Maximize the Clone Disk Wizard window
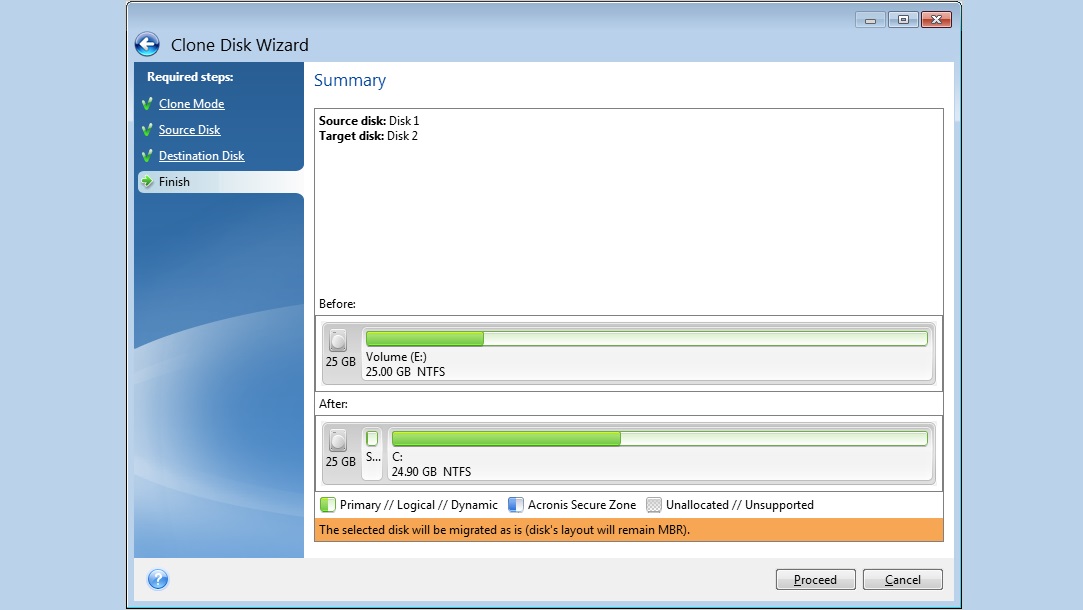Image resolution: width=1083 pixels, height=610 pixels. [903, 20]
